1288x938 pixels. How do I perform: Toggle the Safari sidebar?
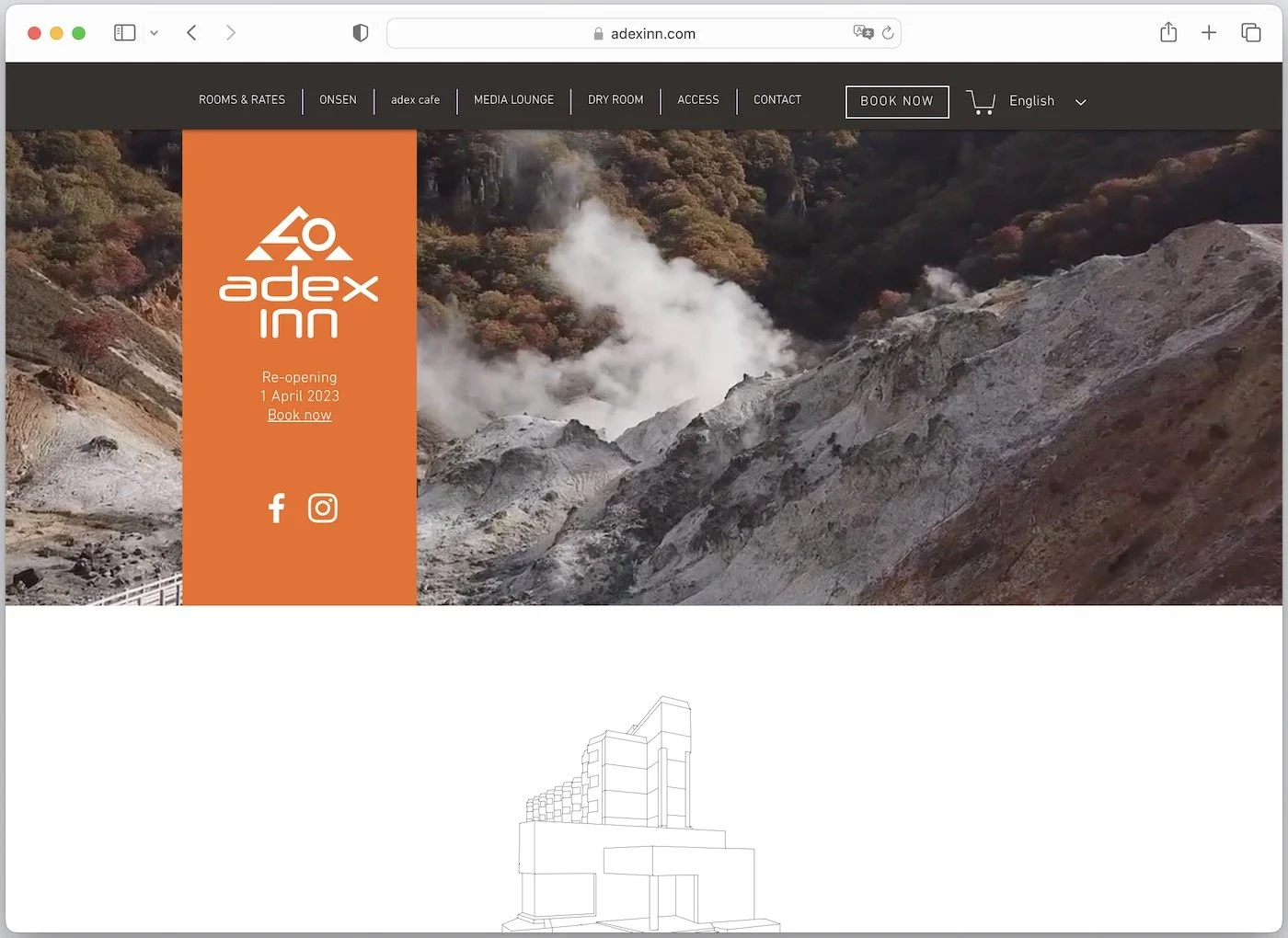(x=124, y=31)
